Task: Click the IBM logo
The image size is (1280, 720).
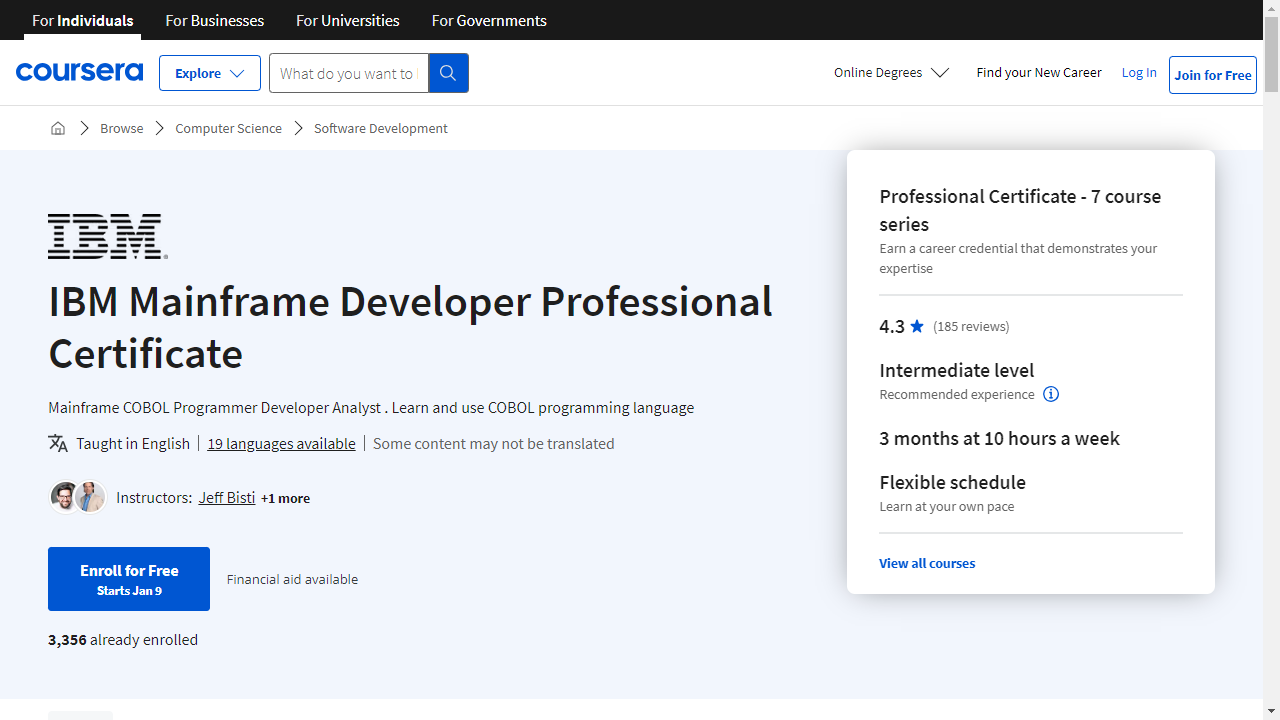Action: tap(108, 236)
